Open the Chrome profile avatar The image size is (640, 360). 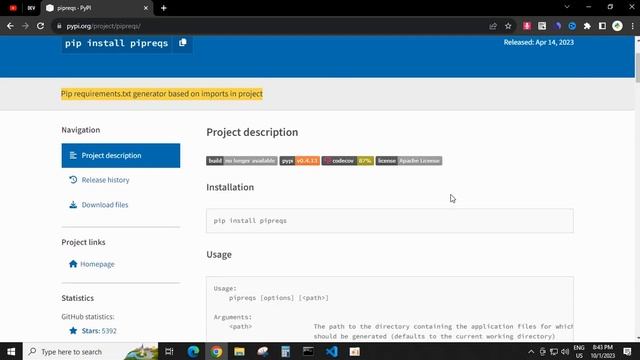point(617,26)
